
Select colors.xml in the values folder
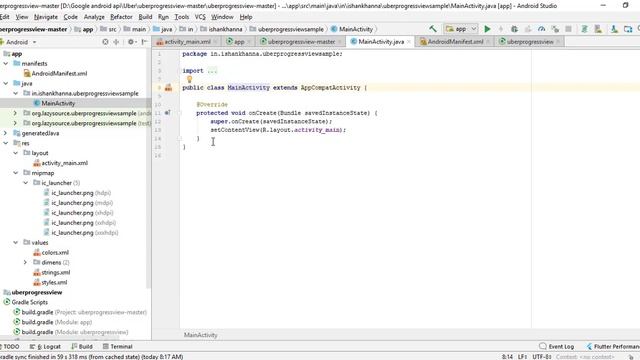[x=55, y=253]
